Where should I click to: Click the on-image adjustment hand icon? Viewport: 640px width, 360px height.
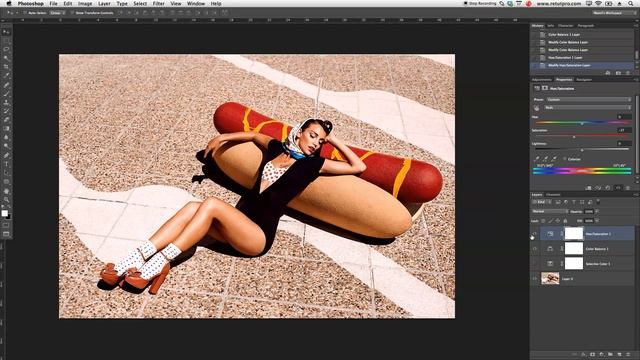click(536, 108)
